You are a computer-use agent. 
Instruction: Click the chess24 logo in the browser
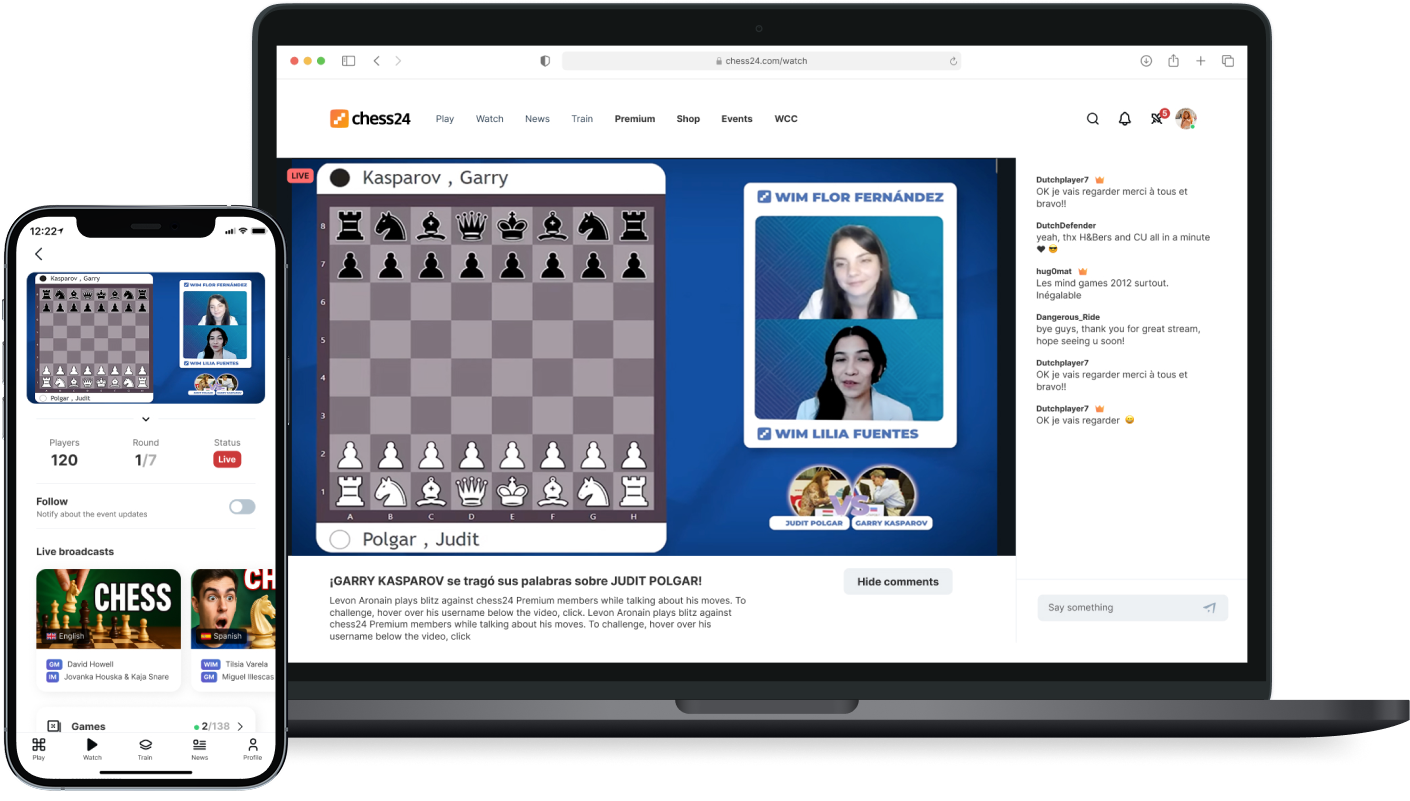(x=370, y=119)
